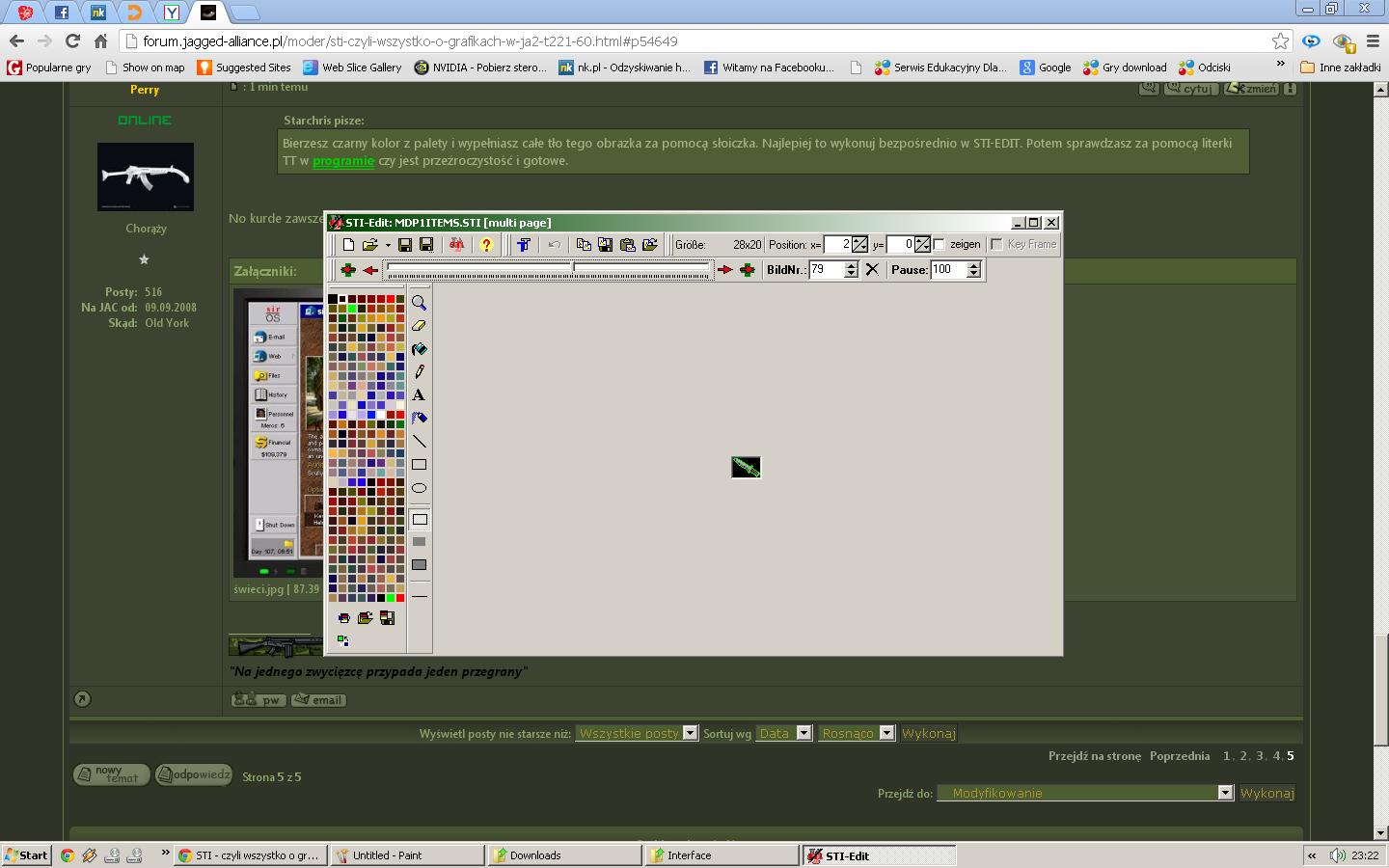Enable the 'zeigen' checkbox
This screenshot has width=1389, height=868.
(x=940, y=245)
